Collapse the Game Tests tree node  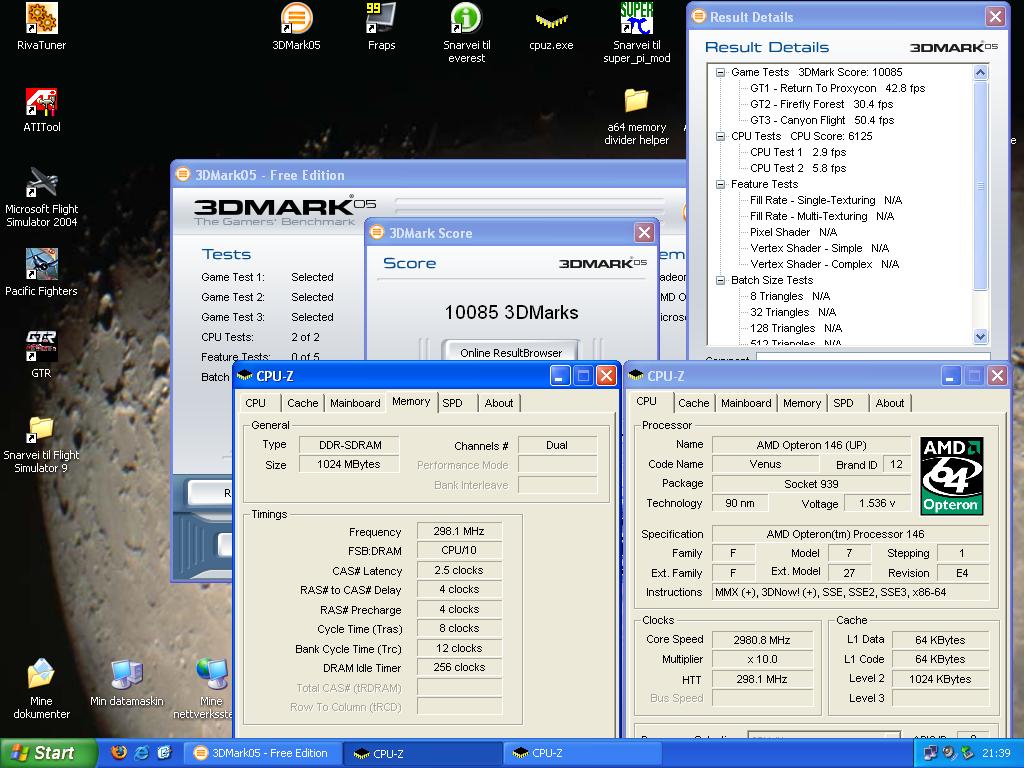tap(720, 72)
